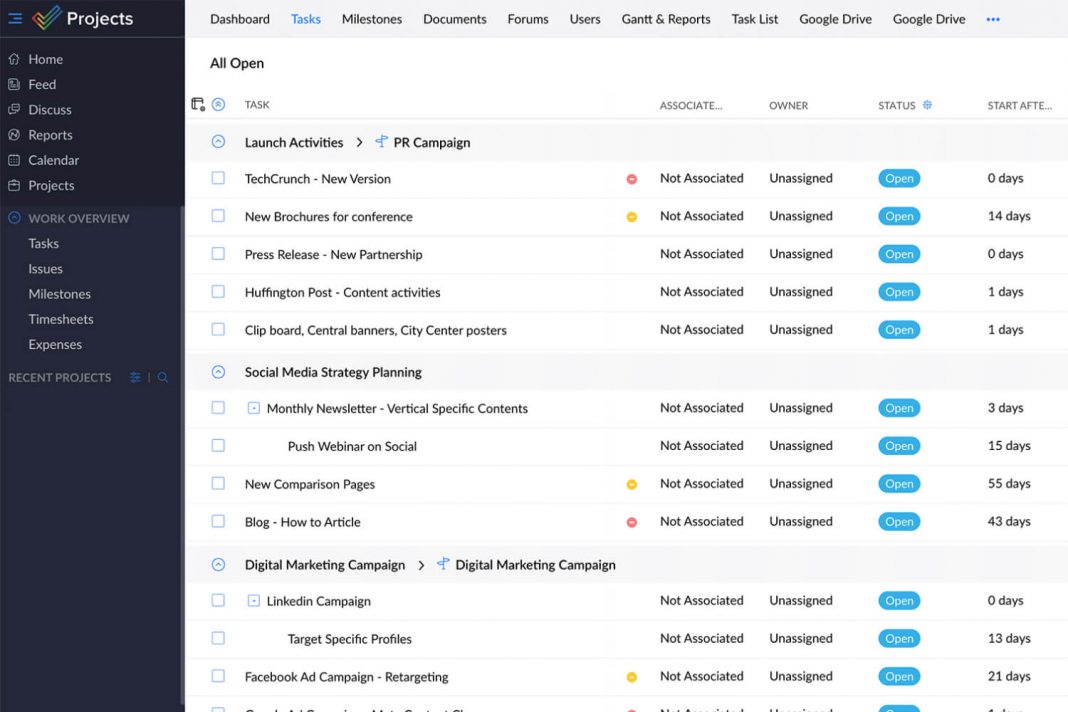Open the Gantt & Reports page

(x=665, y=18)
